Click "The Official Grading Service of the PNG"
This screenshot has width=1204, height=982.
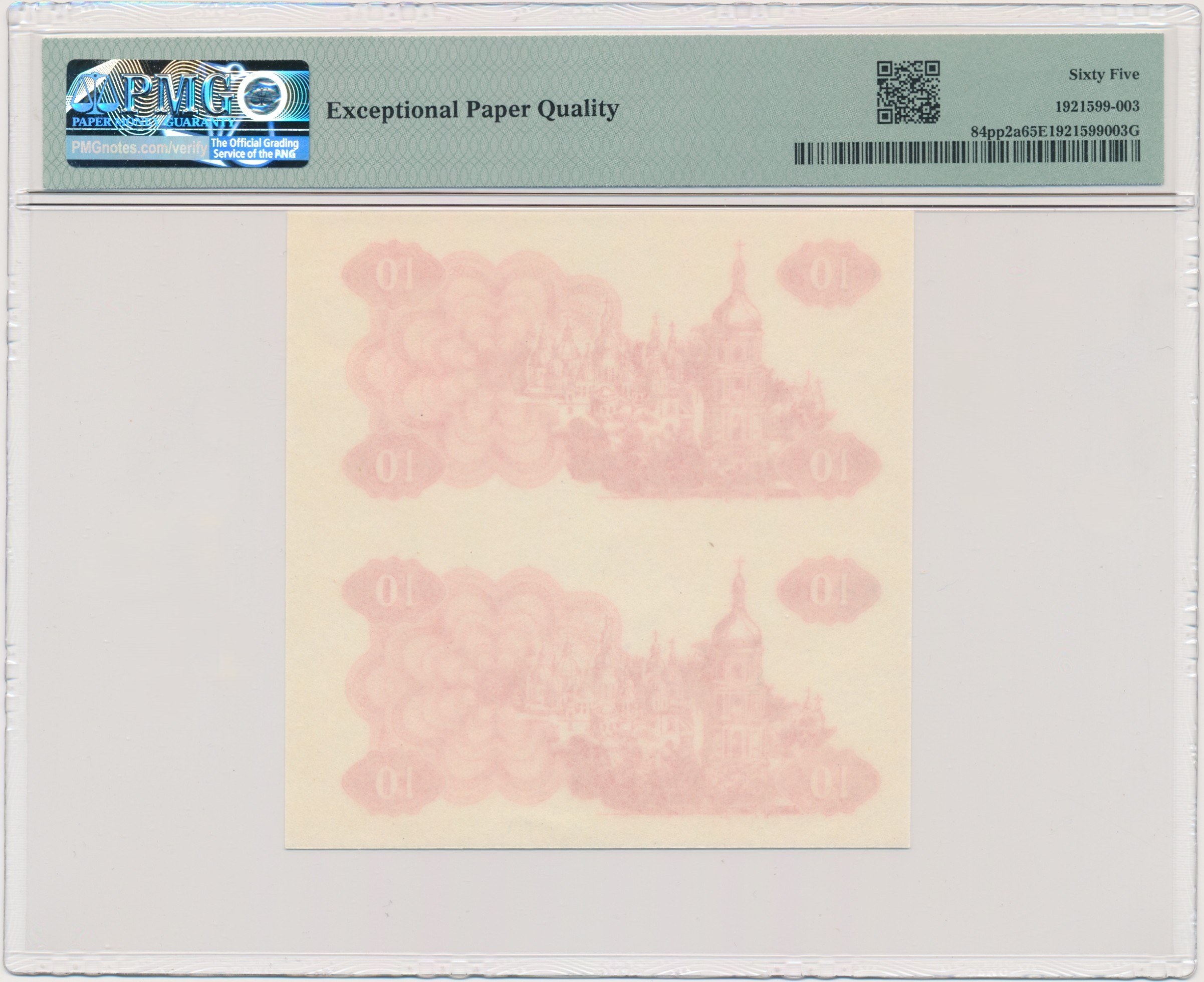coord(254,148)
